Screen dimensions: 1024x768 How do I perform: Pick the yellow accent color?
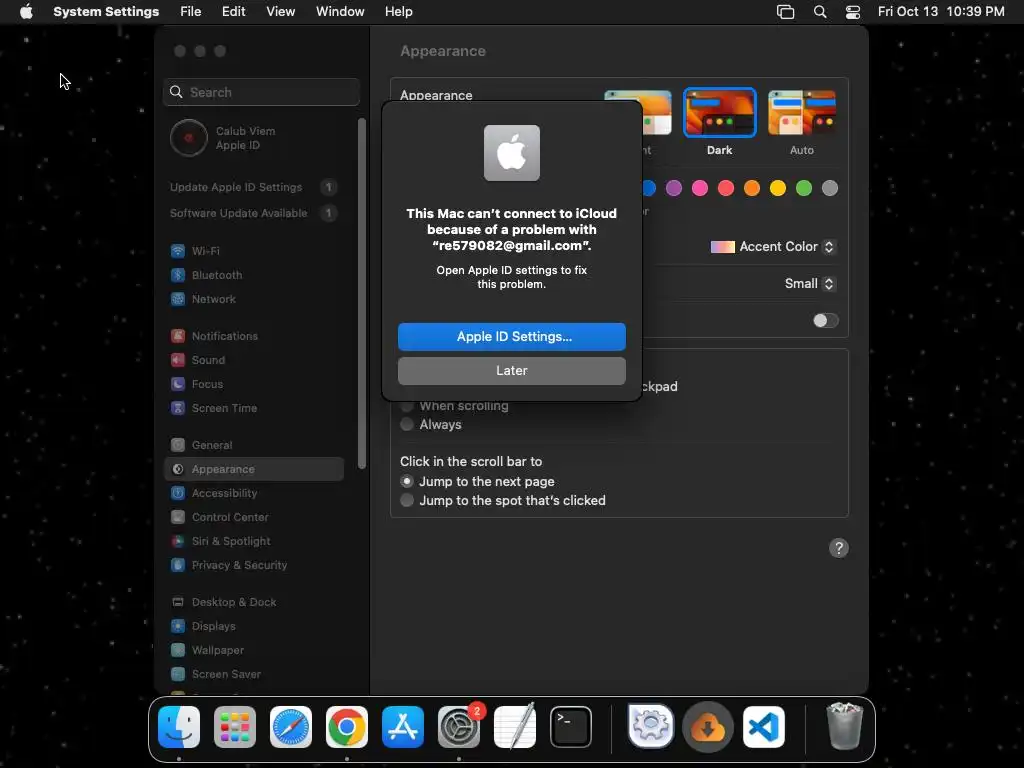pos(778,188)
